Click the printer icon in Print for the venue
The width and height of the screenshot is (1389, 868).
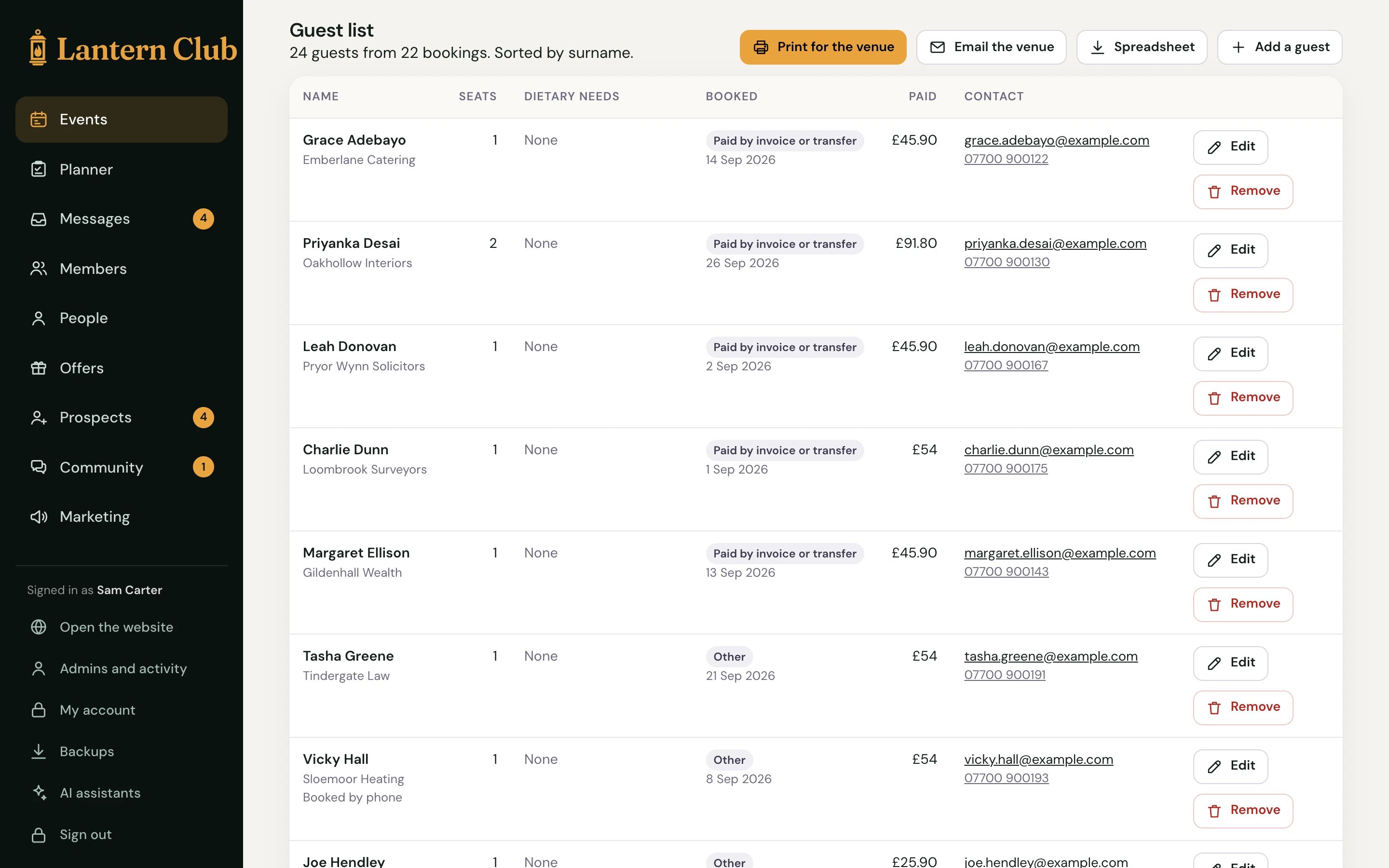pyautogui.click(x=761, y=47)
